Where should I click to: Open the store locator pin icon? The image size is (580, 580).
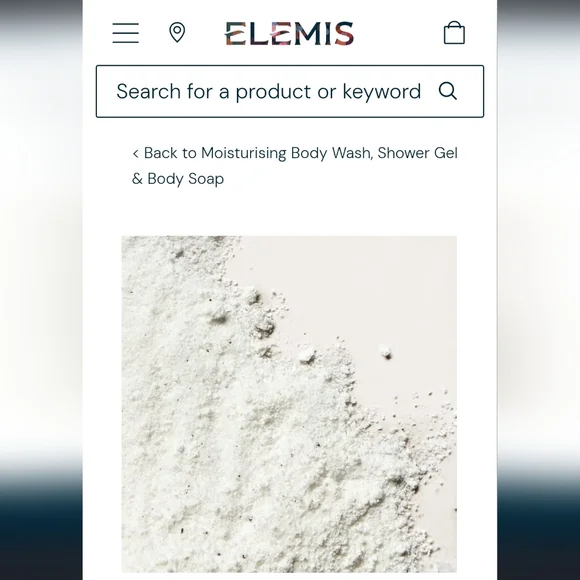(177, 33)
